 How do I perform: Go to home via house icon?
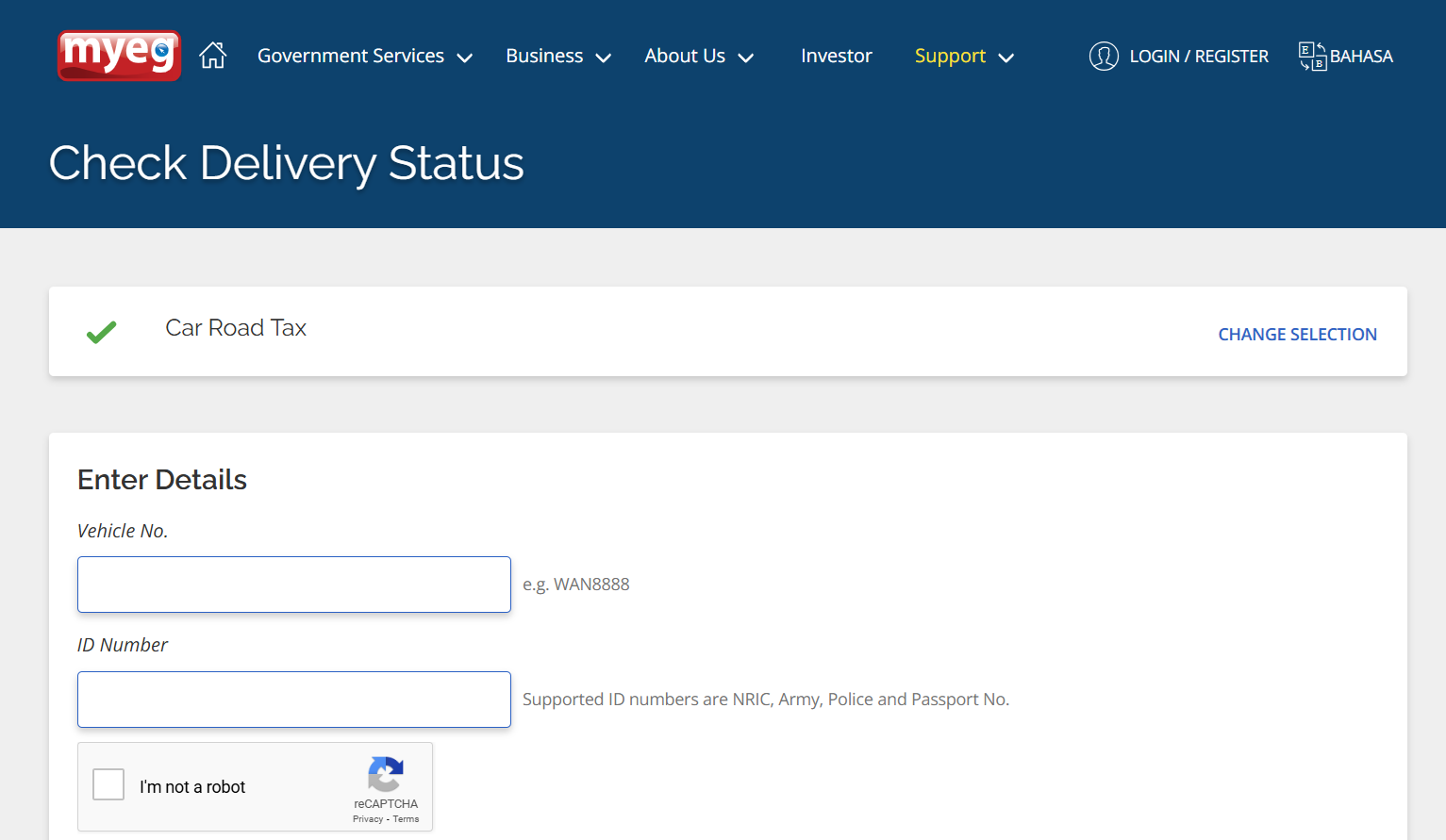(x=213, y=56)
